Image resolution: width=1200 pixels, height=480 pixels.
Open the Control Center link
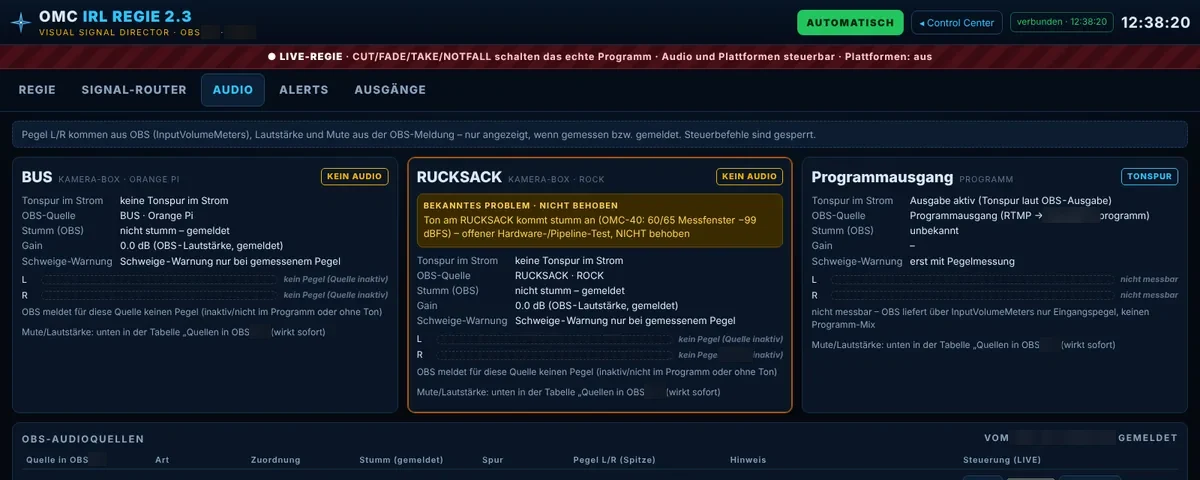957,22
